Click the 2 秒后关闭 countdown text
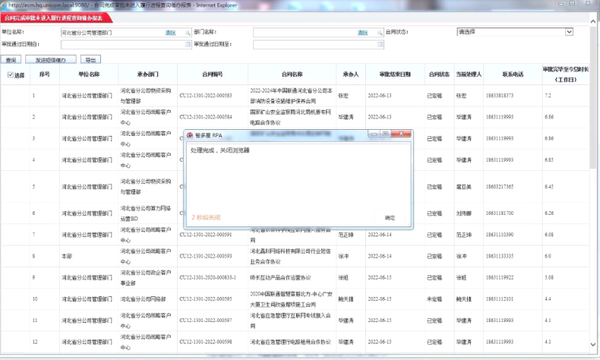 206,218
